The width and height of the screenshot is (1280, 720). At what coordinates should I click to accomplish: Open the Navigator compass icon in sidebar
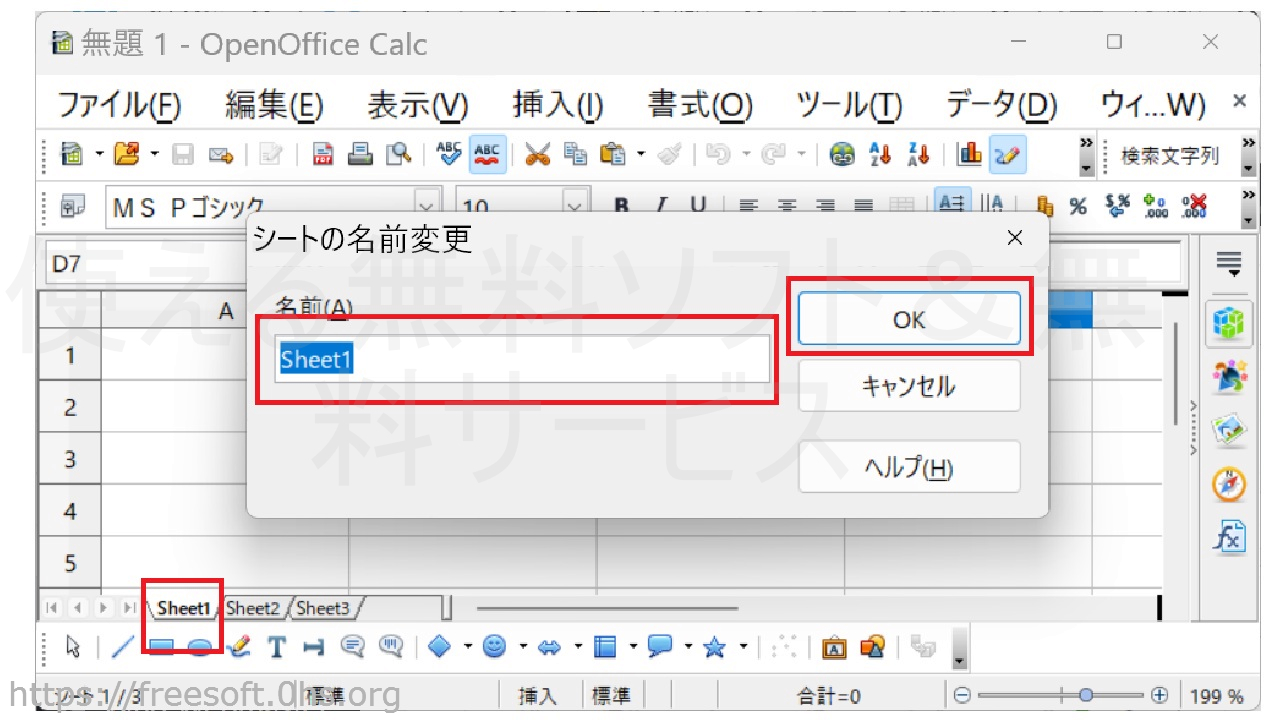point(1229,485)
